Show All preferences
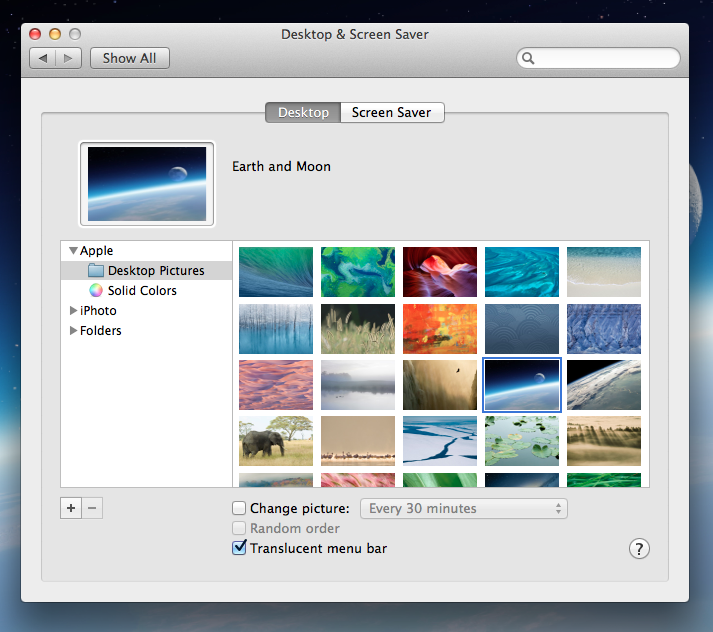713x632 pixels. point(130,58)
